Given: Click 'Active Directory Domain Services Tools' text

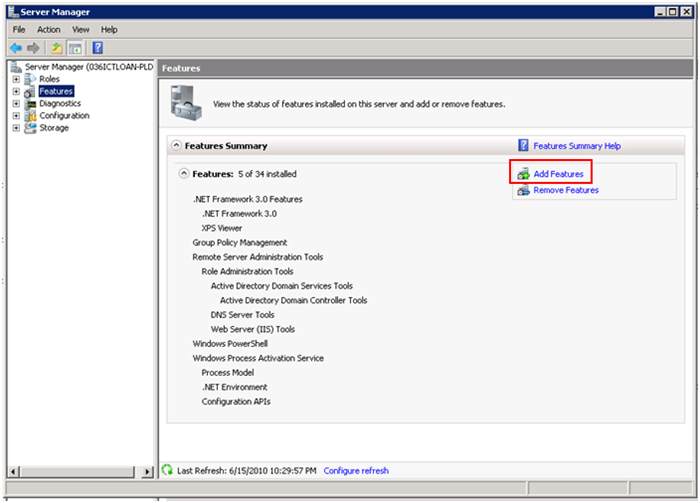Looking at the screenshot, I should click(x=282, y=286).
